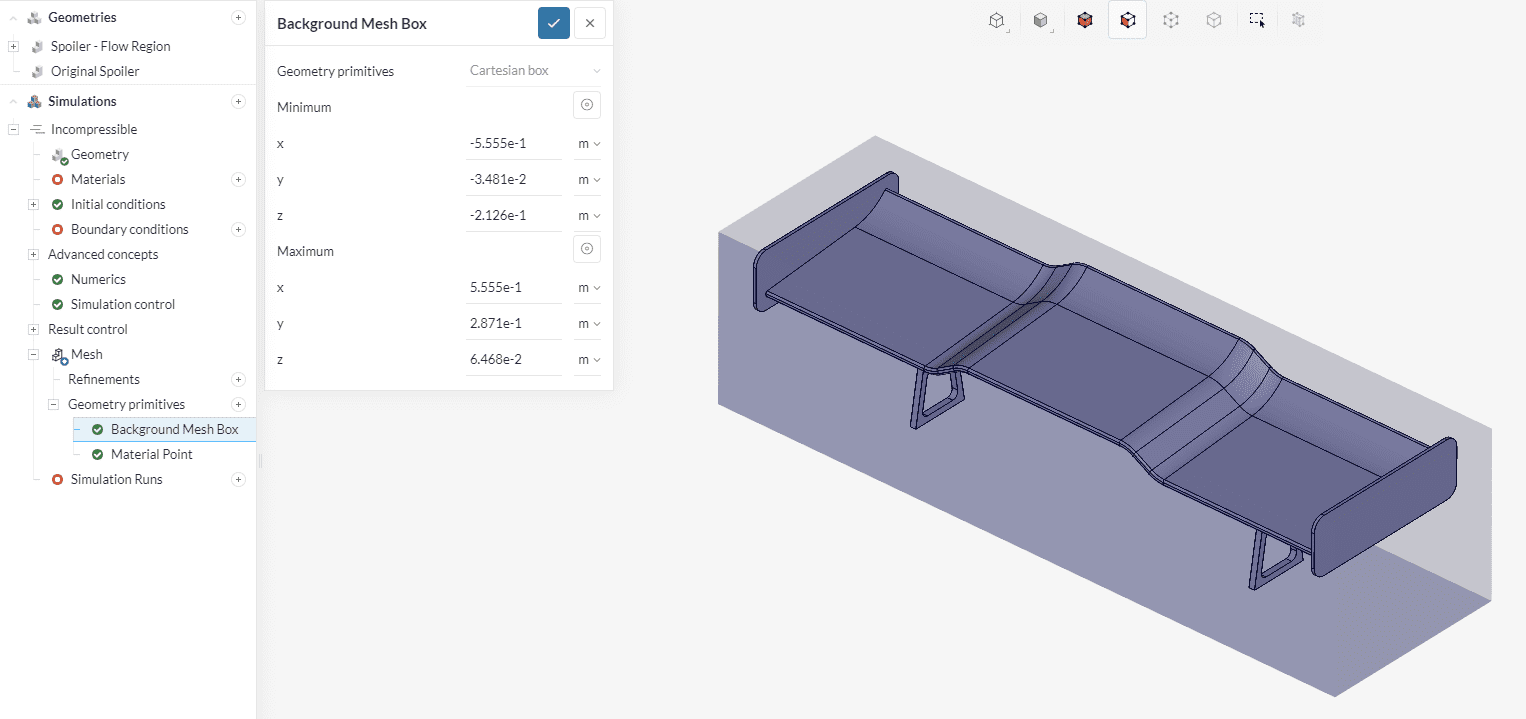This screenshot has width=1526, height=719.
Task: Collapse the Mesh tree node
Action: tap(33, 354)
